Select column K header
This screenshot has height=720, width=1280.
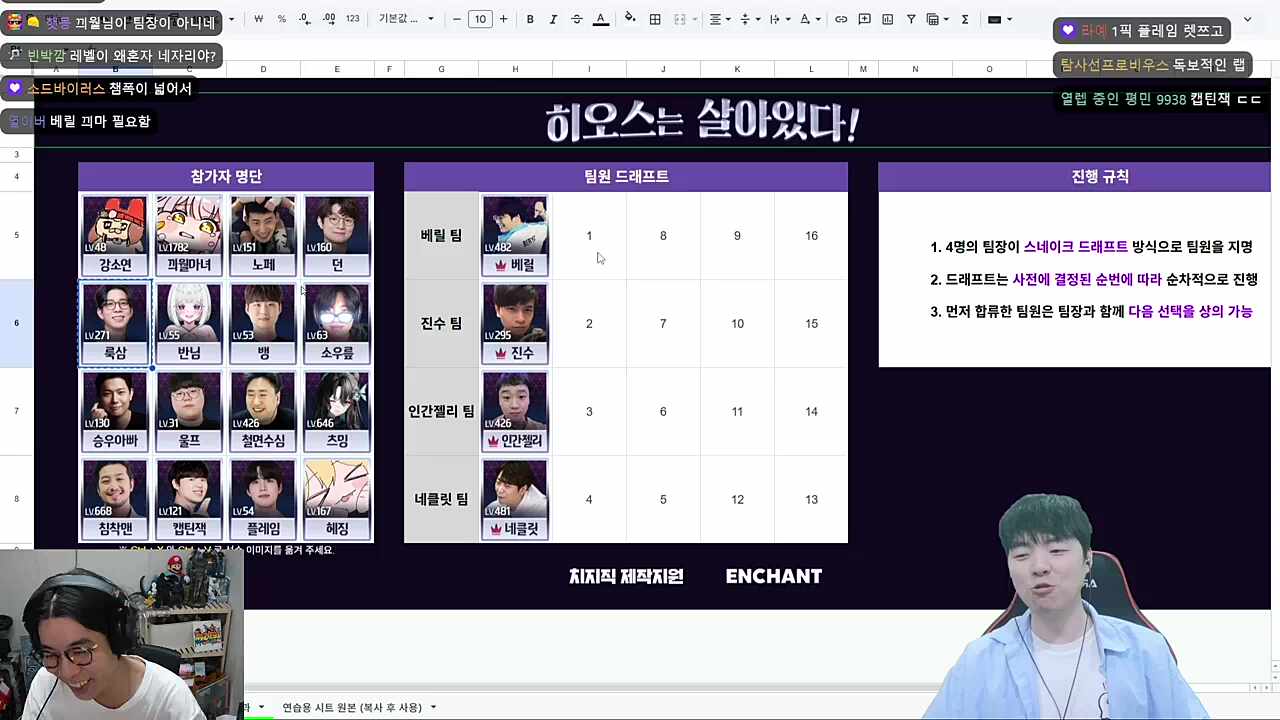[737, 69]
